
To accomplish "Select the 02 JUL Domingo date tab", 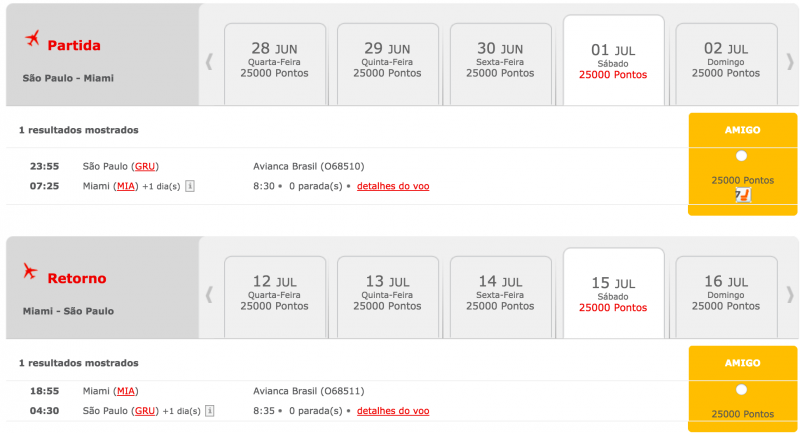I will pos(726,62).
